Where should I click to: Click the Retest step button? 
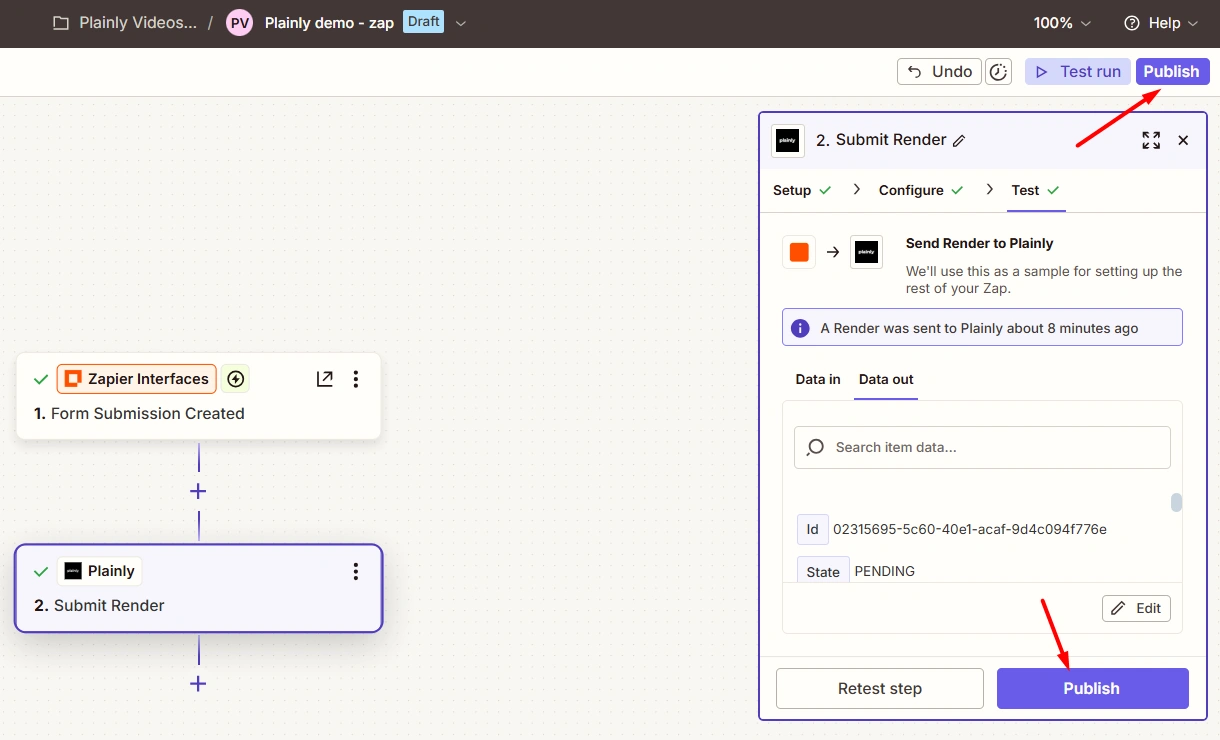(x=880, y=688)
